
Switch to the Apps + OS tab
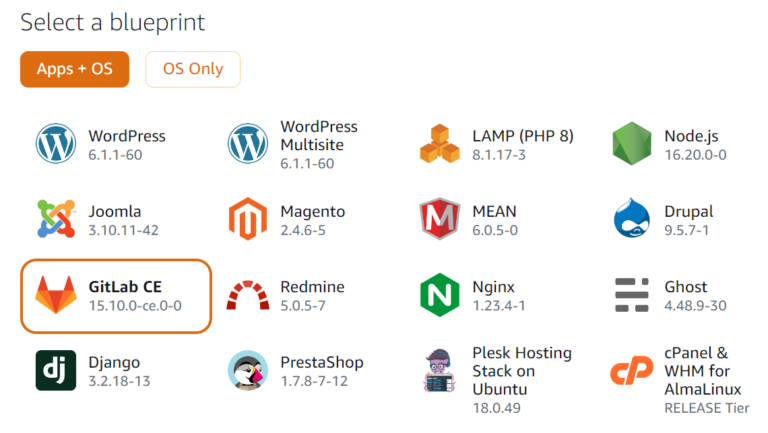pos(75,69)
